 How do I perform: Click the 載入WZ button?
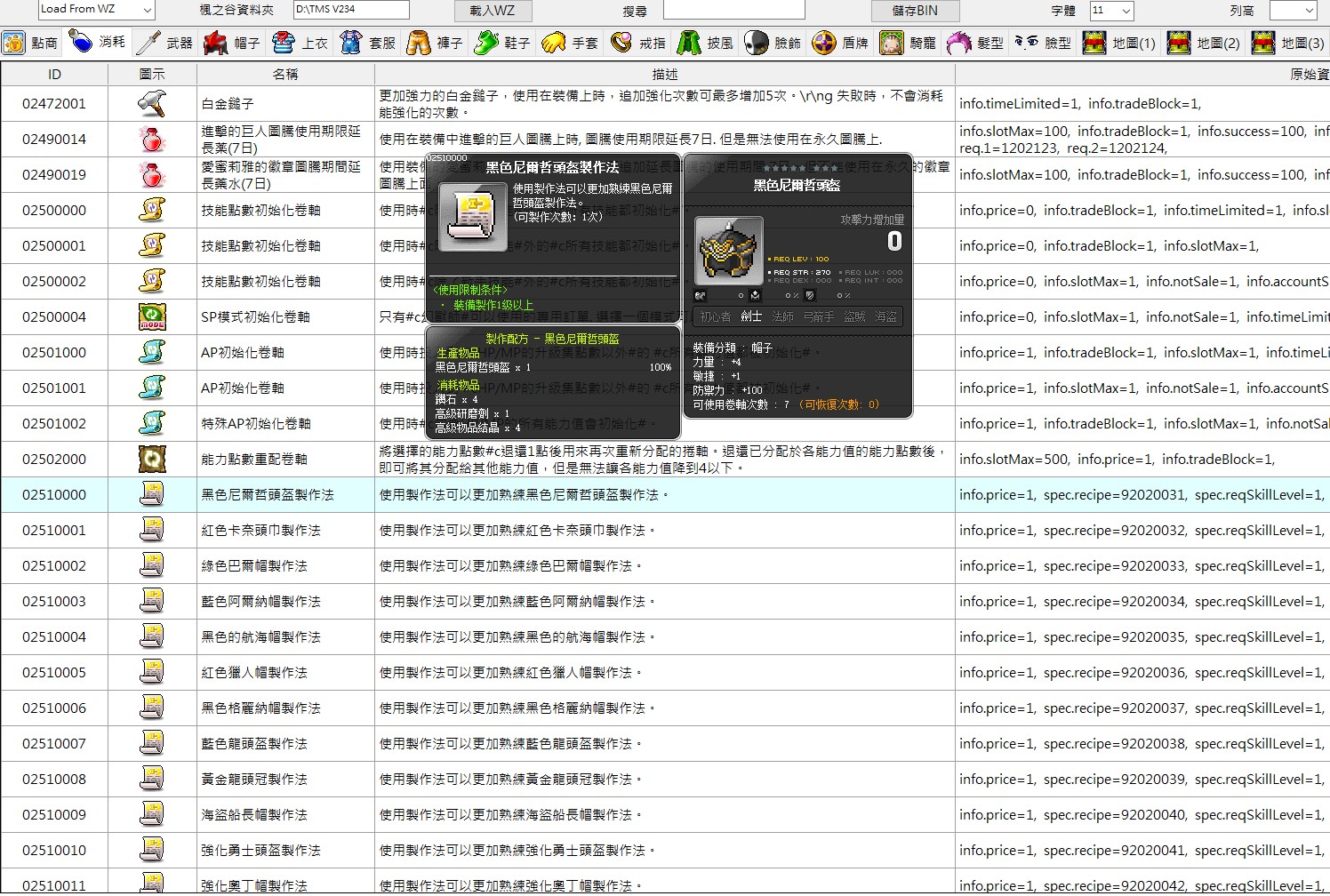tap(492, 11)
